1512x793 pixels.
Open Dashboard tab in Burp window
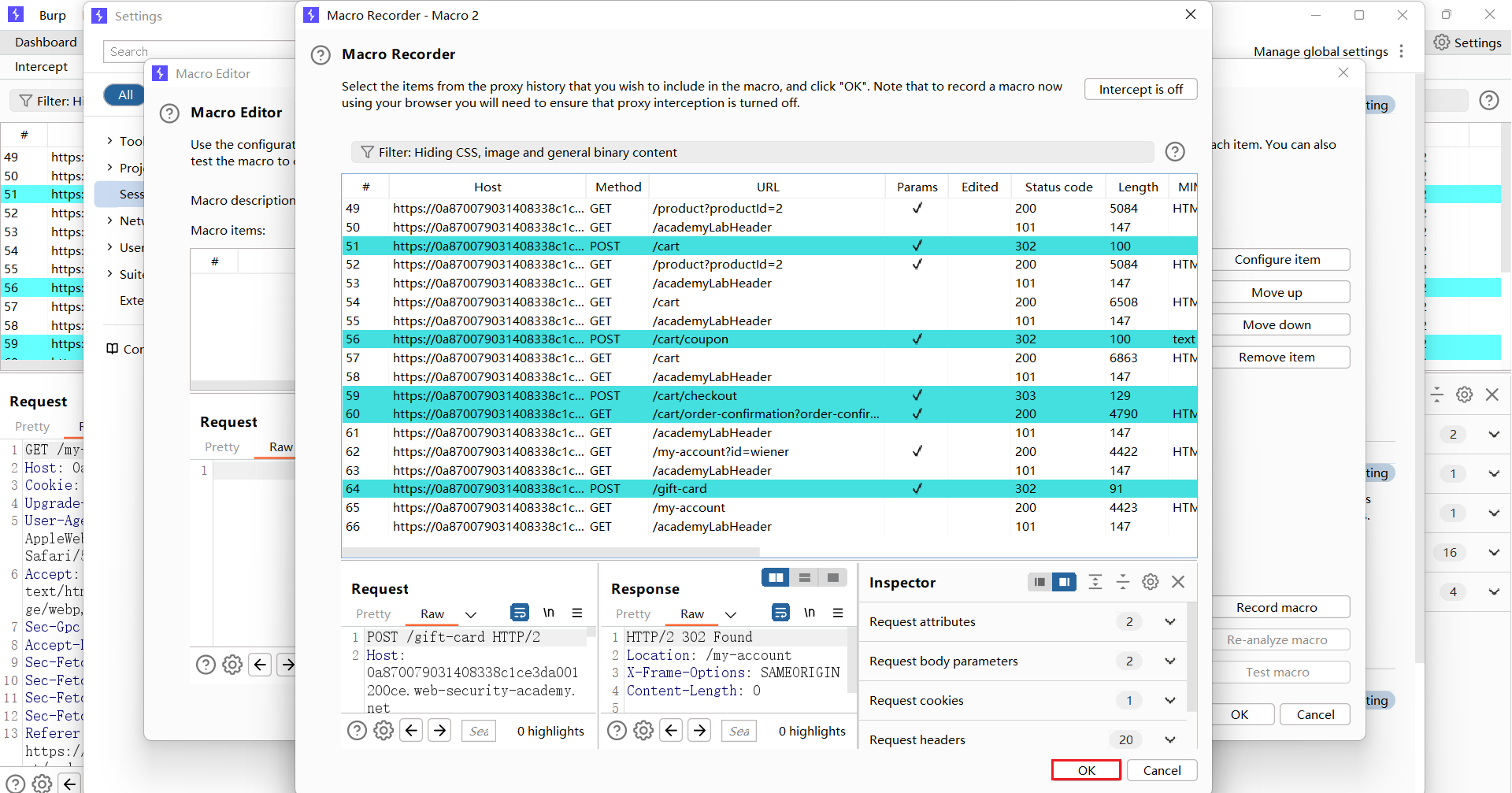click(46, 42)
